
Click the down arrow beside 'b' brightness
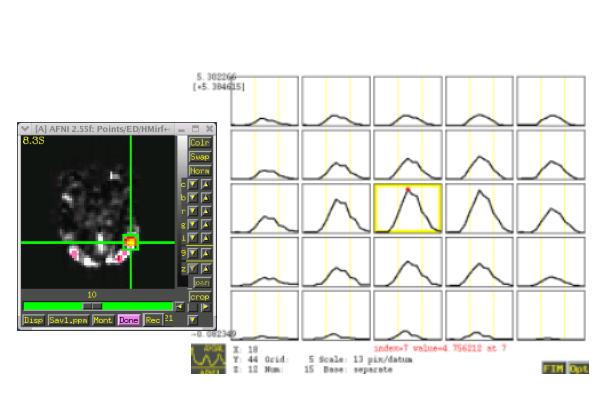point(193,198)
